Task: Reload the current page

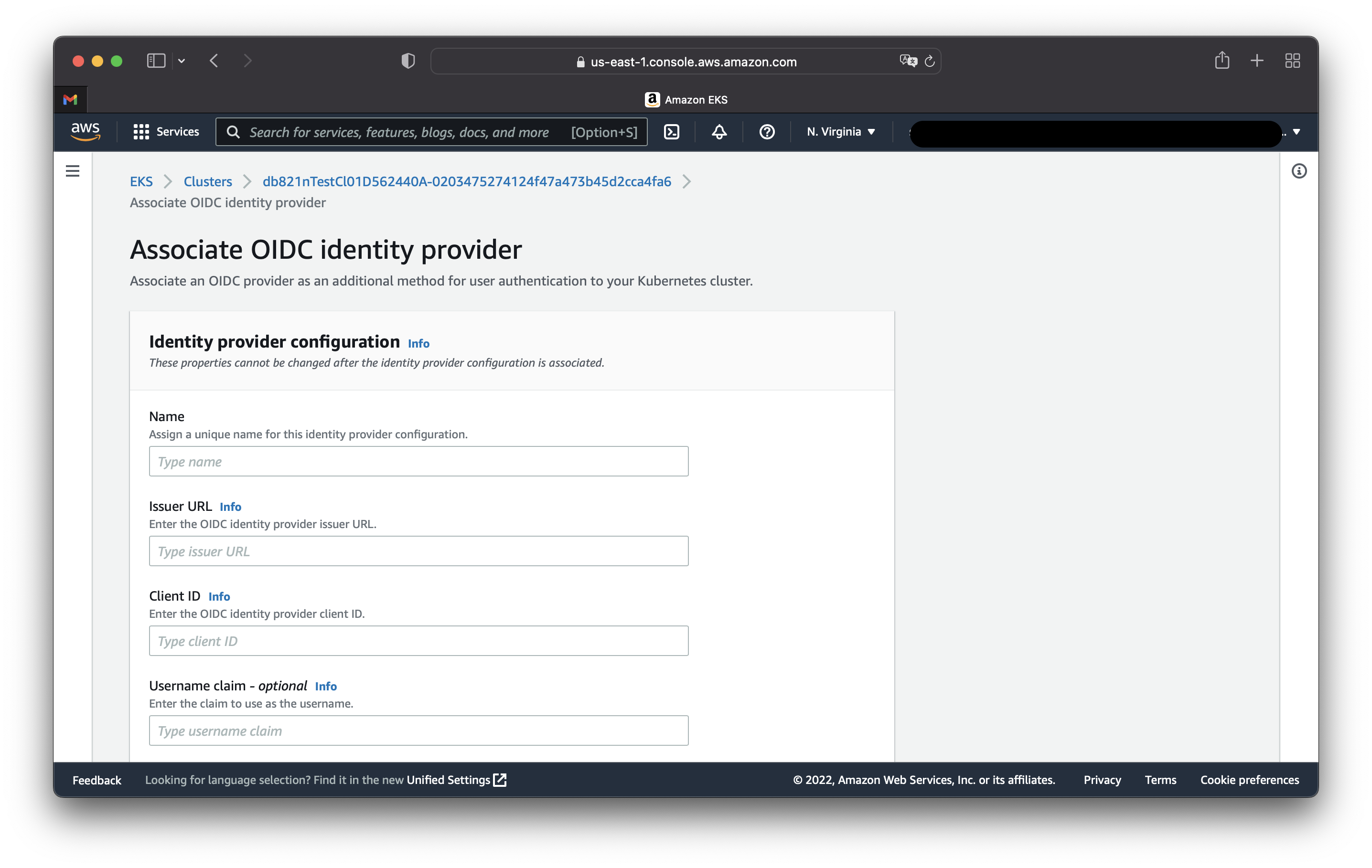Action: [x=930, y=61]
